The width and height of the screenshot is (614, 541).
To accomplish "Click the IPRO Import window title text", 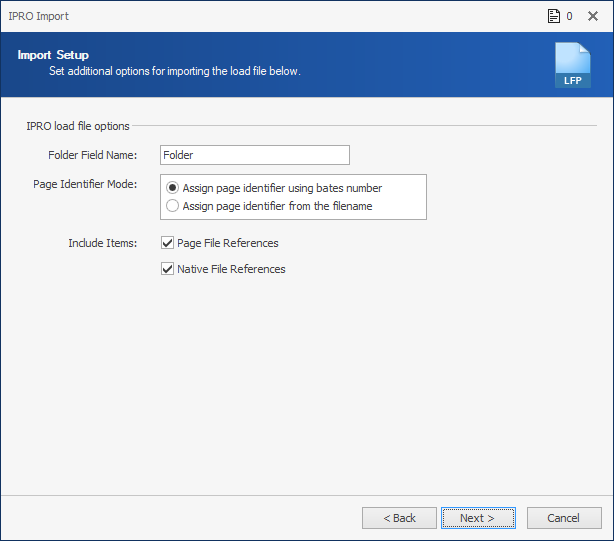I will click(x=38, y=16).
